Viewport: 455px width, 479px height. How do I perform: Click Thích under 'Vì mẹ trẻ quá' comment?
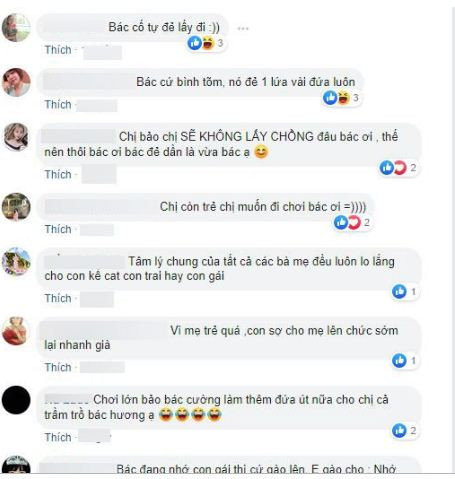(x=58, y=367)
